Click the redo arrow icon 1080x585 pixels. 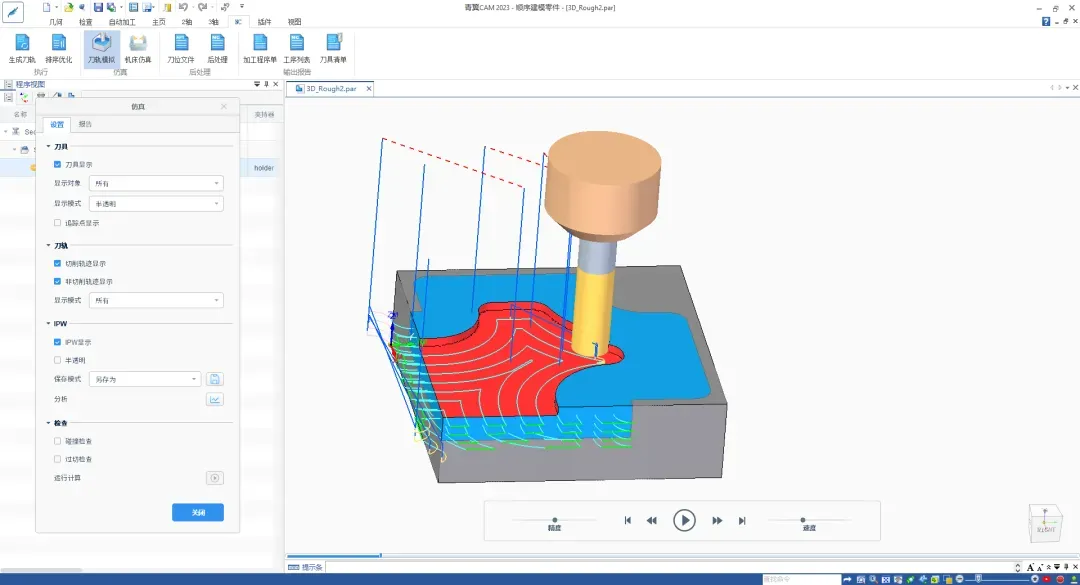(202, 8)
